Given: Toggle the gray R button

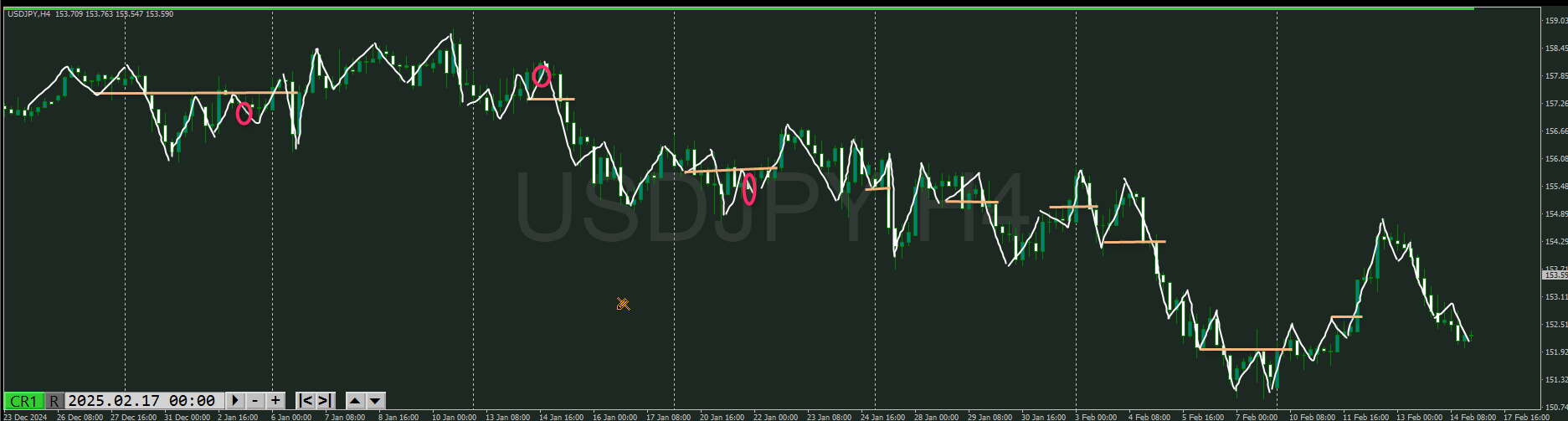Looking at the screenshot, I should click(x=54, y=401).
